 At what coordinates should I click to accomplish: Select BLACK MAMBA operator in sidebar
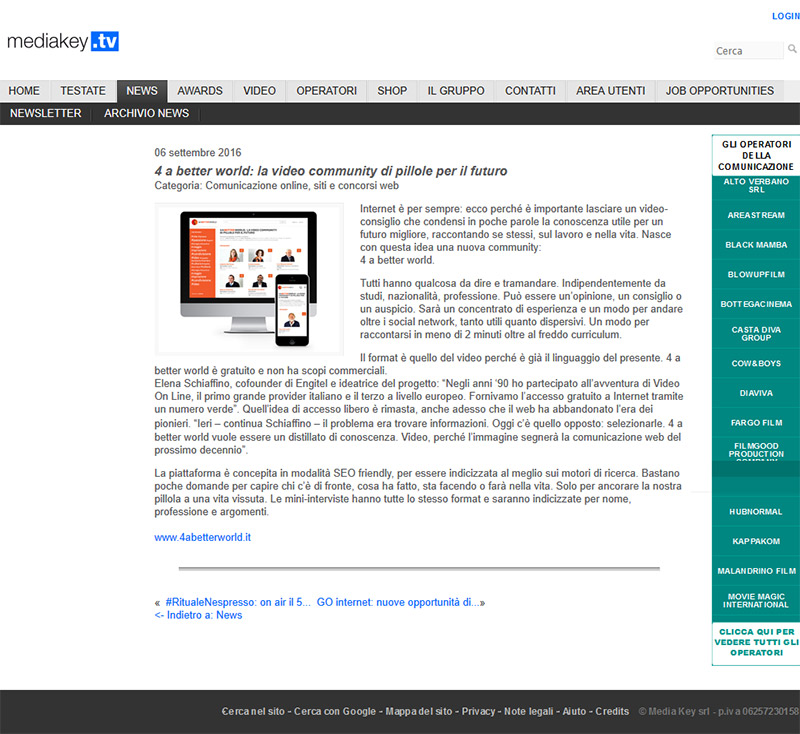(755, 245)
